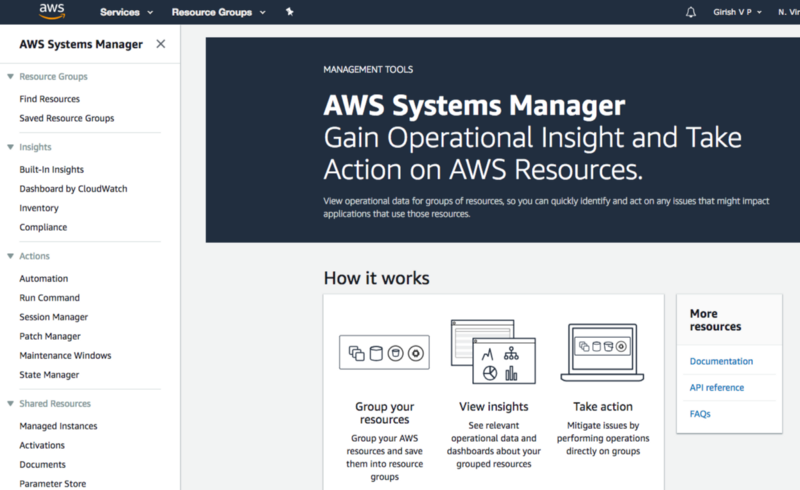Open Maintenance Windows
The height and width of the screenshot is (490, 800).
pos(65,356)
